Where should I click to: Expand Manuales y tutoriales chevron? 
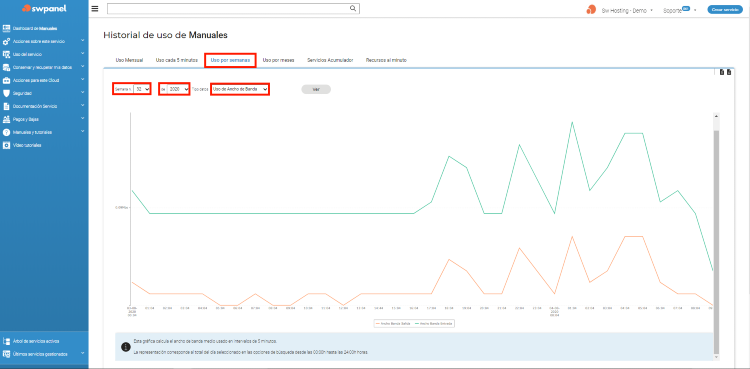tap(83, 132)
